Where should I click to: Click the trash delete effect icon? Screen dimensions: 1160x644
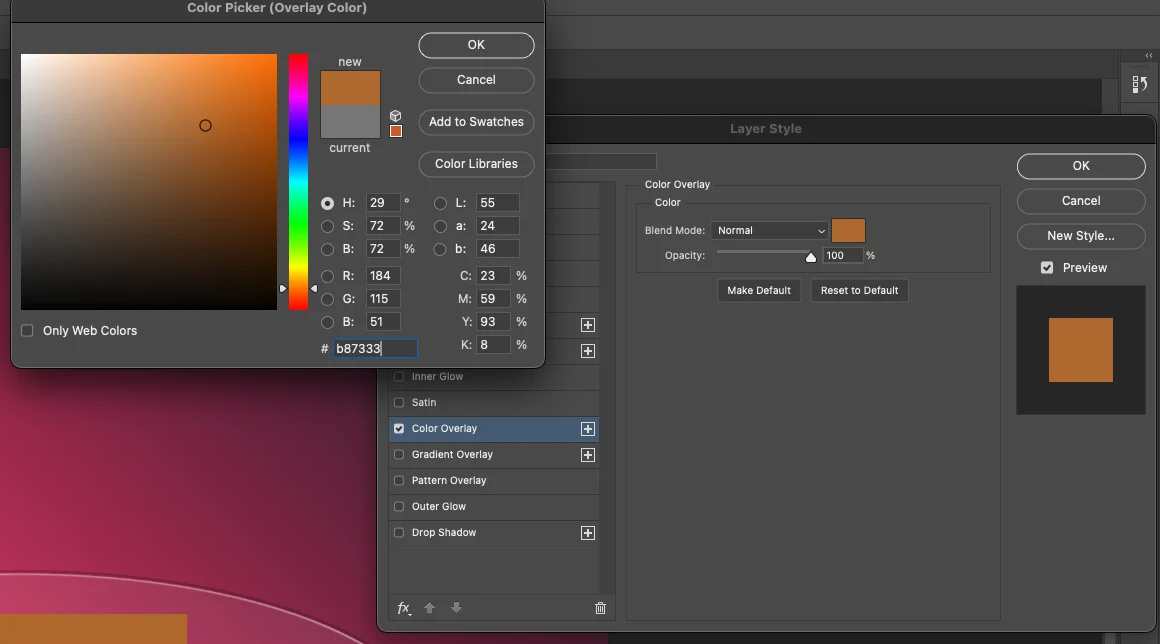(x=600, y=608)
